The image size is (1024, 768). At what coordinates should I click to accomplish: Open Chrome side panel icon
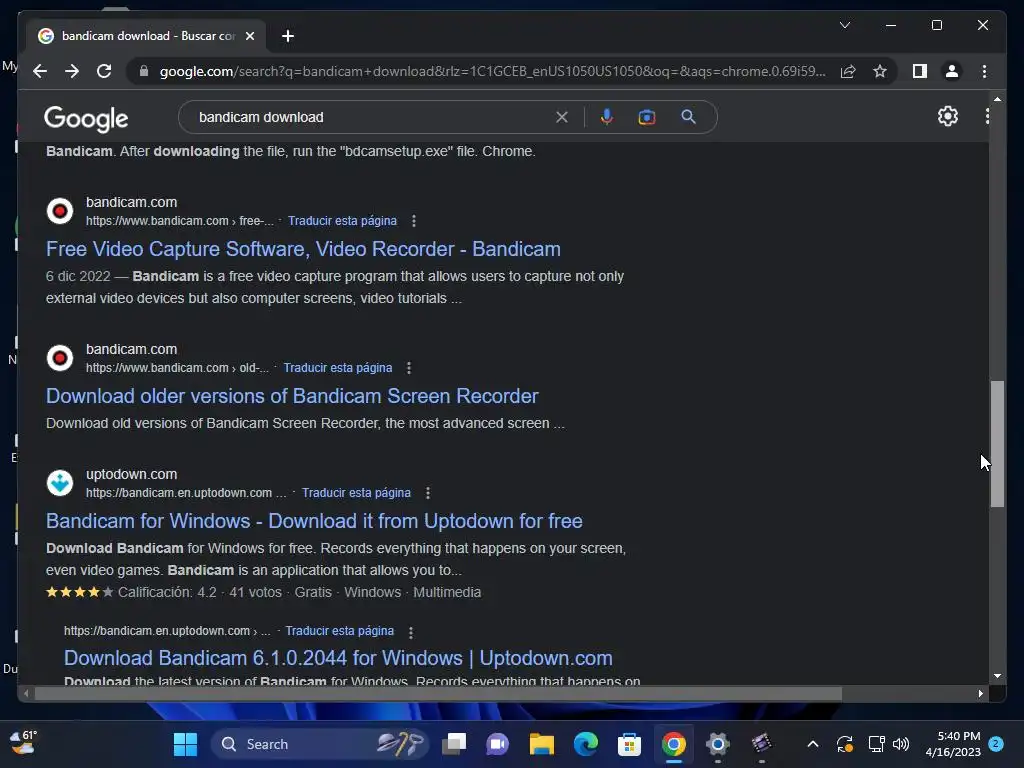coord(920,71)
